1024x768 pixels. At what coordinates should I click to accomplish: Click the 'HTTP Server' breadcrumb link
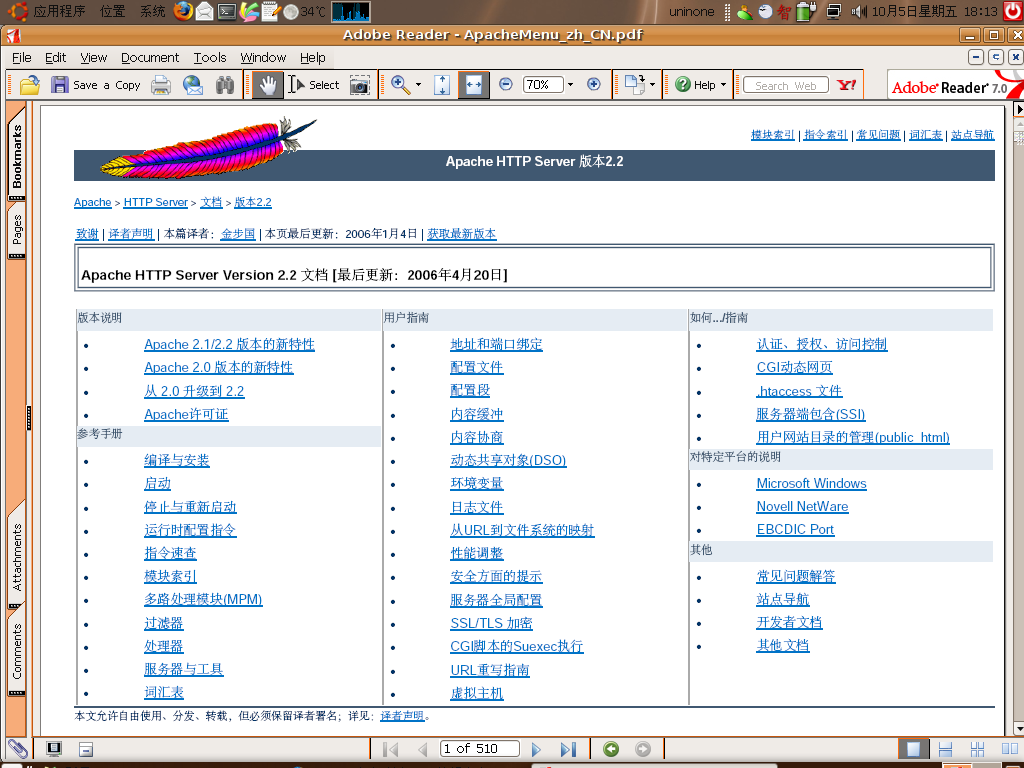point(155,202)
